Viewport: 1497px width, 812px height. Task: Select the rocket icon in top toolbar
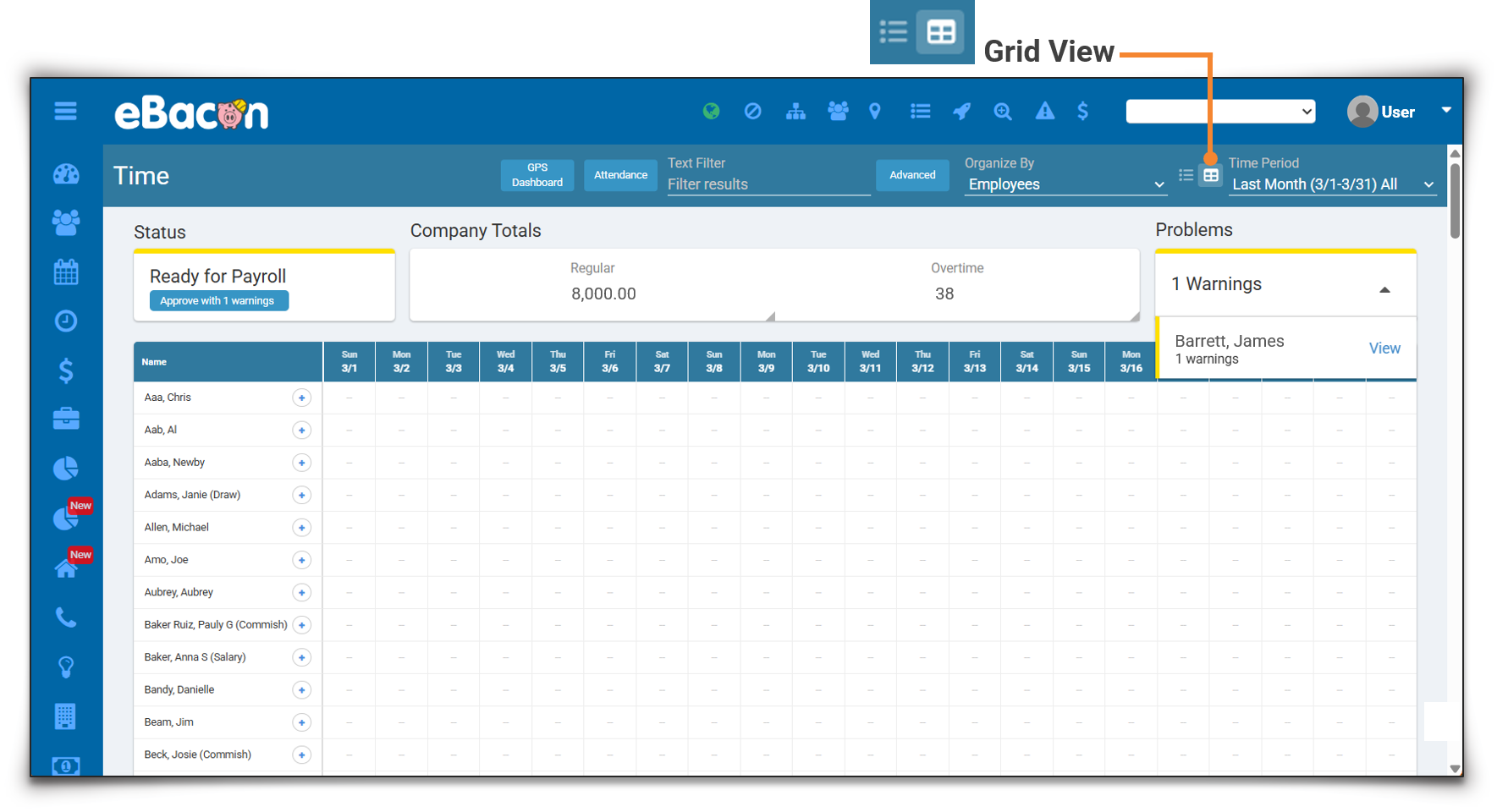coord(961,111)
